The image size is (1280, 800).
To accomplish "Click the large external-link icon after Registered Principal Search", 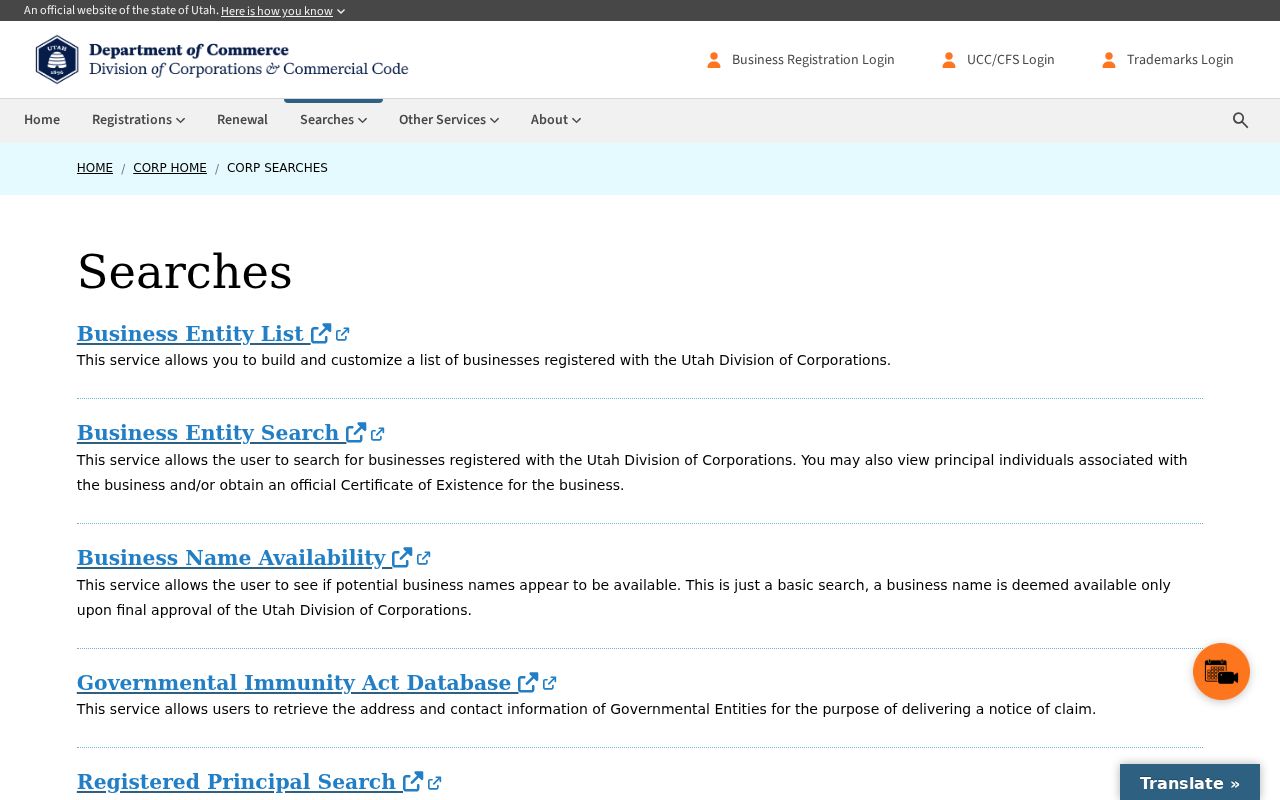I will (x=413, y=782).
